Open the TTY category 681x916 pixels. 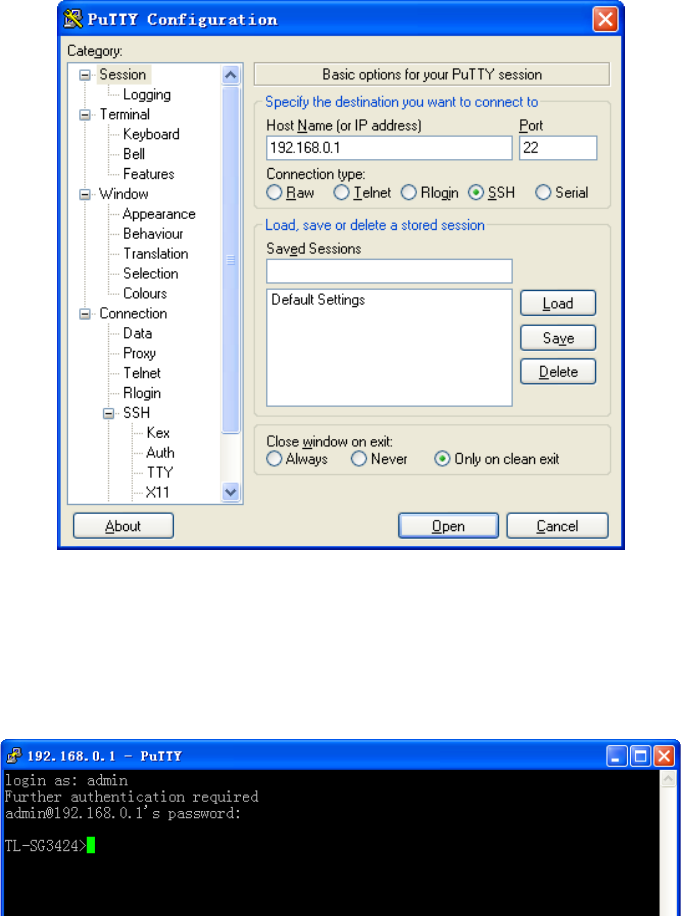pyautogui.click(x=160, y=473)
